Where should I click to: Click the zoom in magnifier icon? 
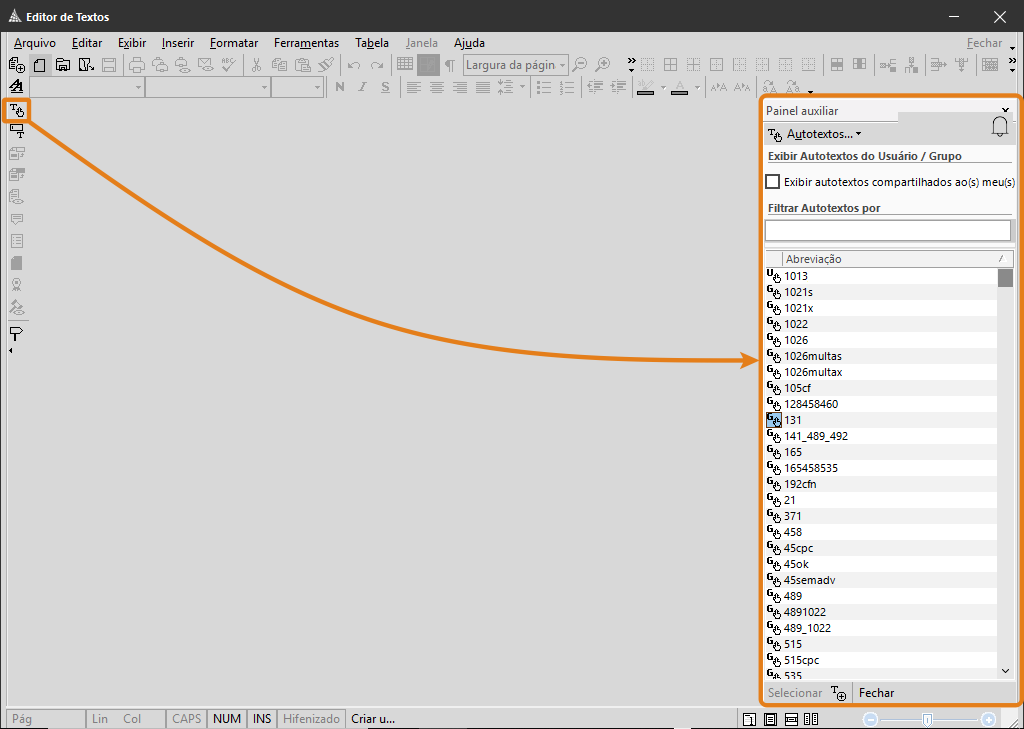(x=603, y=65)
